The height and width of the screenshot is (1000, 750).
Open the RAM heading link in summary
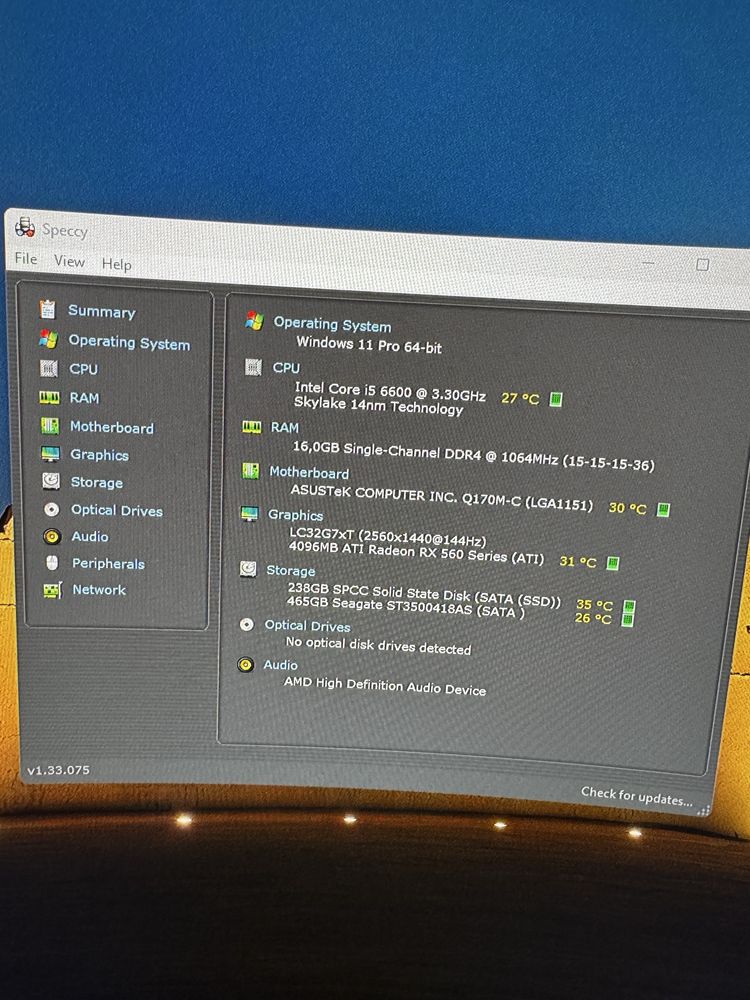[x=284, y=427]
